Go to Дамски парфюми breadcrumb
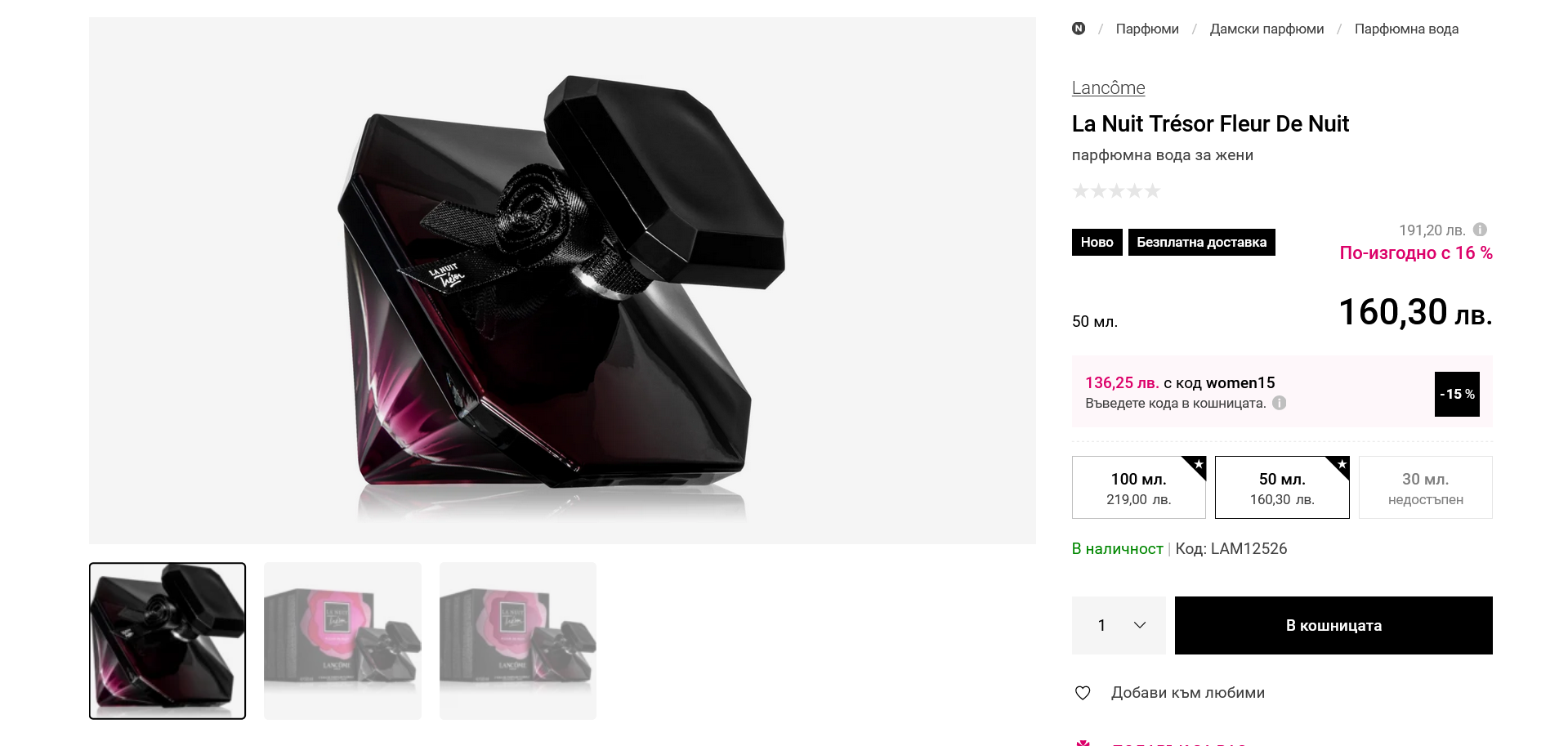This screenshot has width=1568, height=746. coord(1266,29)
